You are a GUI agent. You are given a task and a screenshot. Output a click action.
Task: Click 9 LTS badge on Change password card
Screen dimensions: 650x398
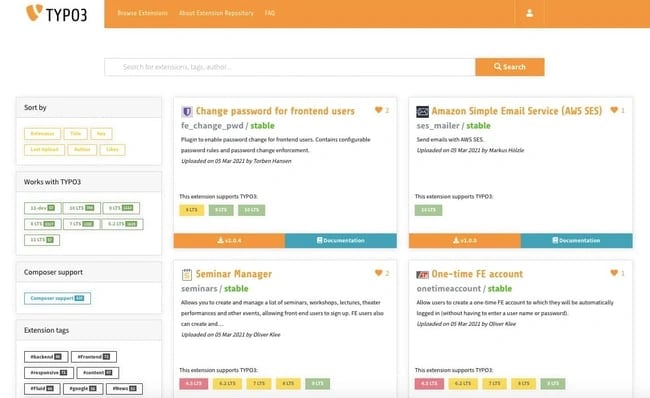(x=221, y=210)
